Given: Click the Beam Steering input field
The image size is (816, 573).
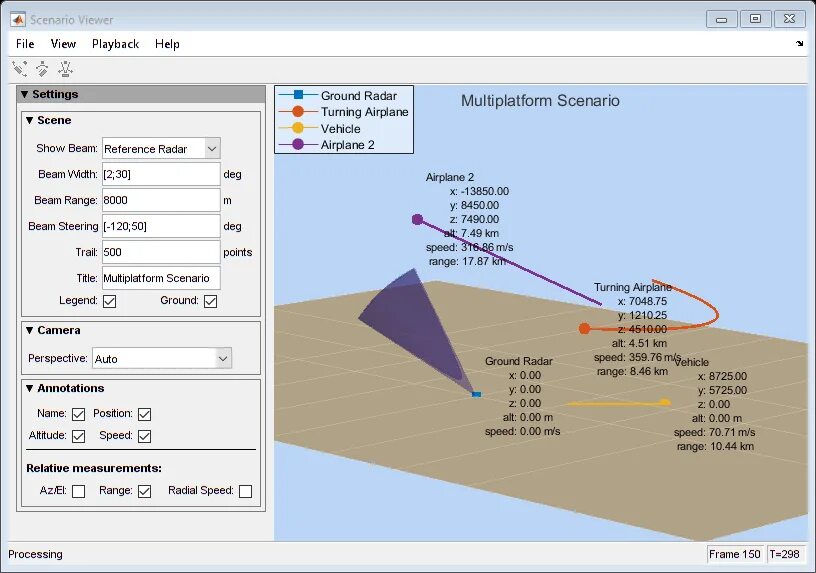Looking at the screenshot, I should [x=161, y=226].
